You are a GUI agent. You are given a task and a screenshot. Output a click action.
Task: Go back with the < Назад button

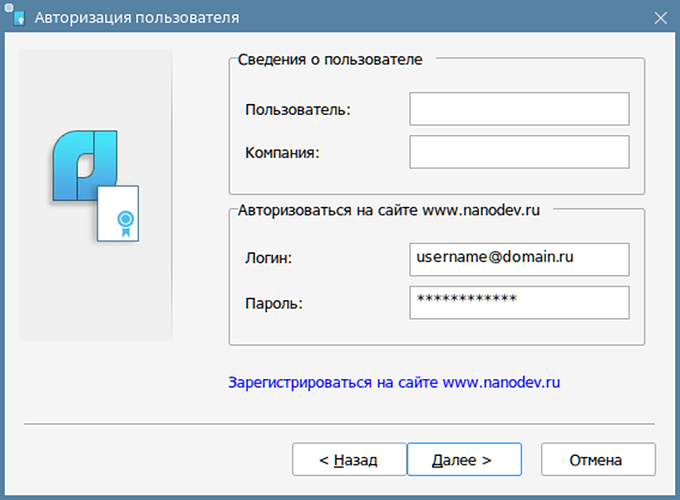pos(349,460)
